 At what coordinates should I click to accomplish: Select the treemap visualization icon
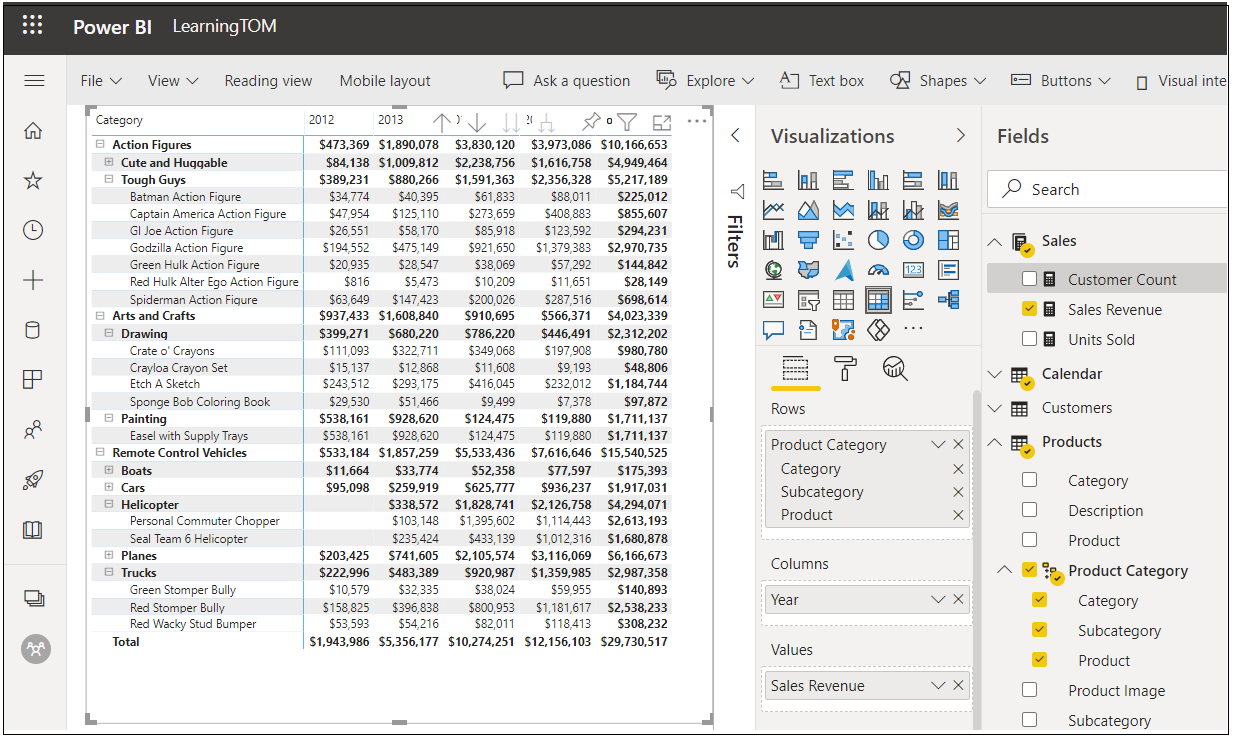948,240
